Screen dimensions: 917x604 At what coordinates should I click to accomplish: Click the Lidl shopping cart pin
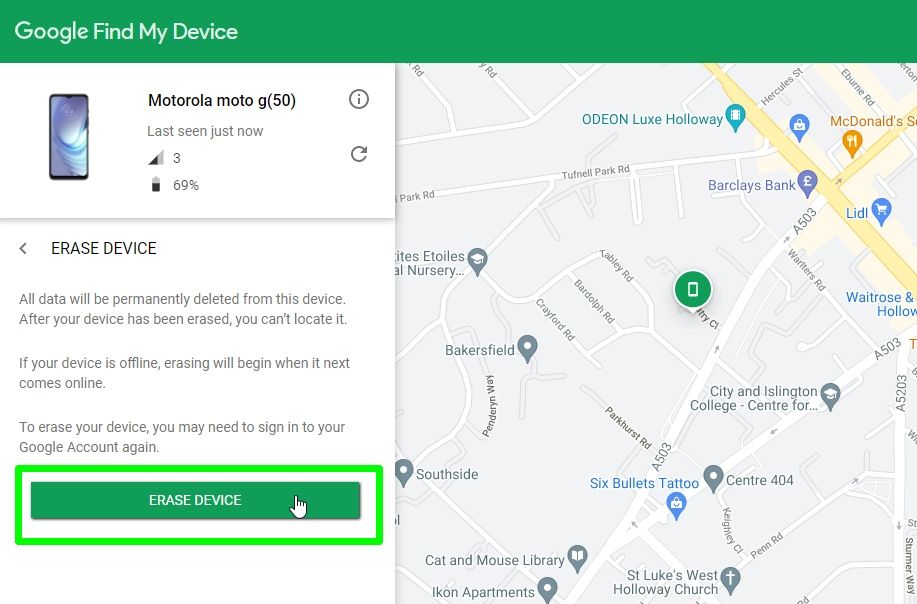click(x=881, y=210)
